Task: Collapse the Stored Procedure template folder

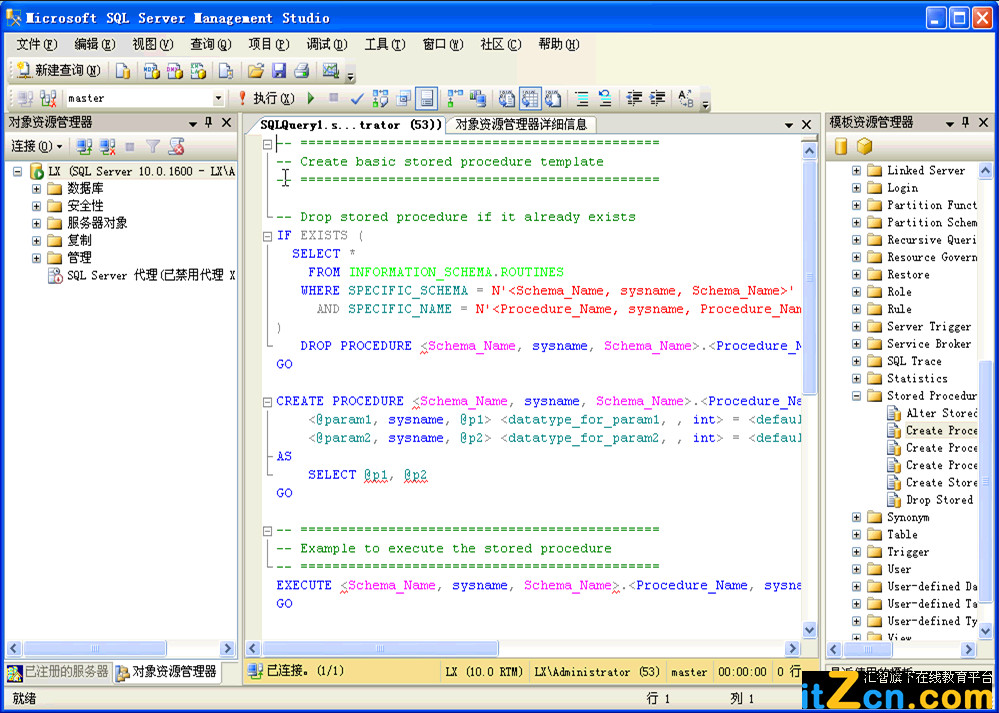Action: click(857, 396)
